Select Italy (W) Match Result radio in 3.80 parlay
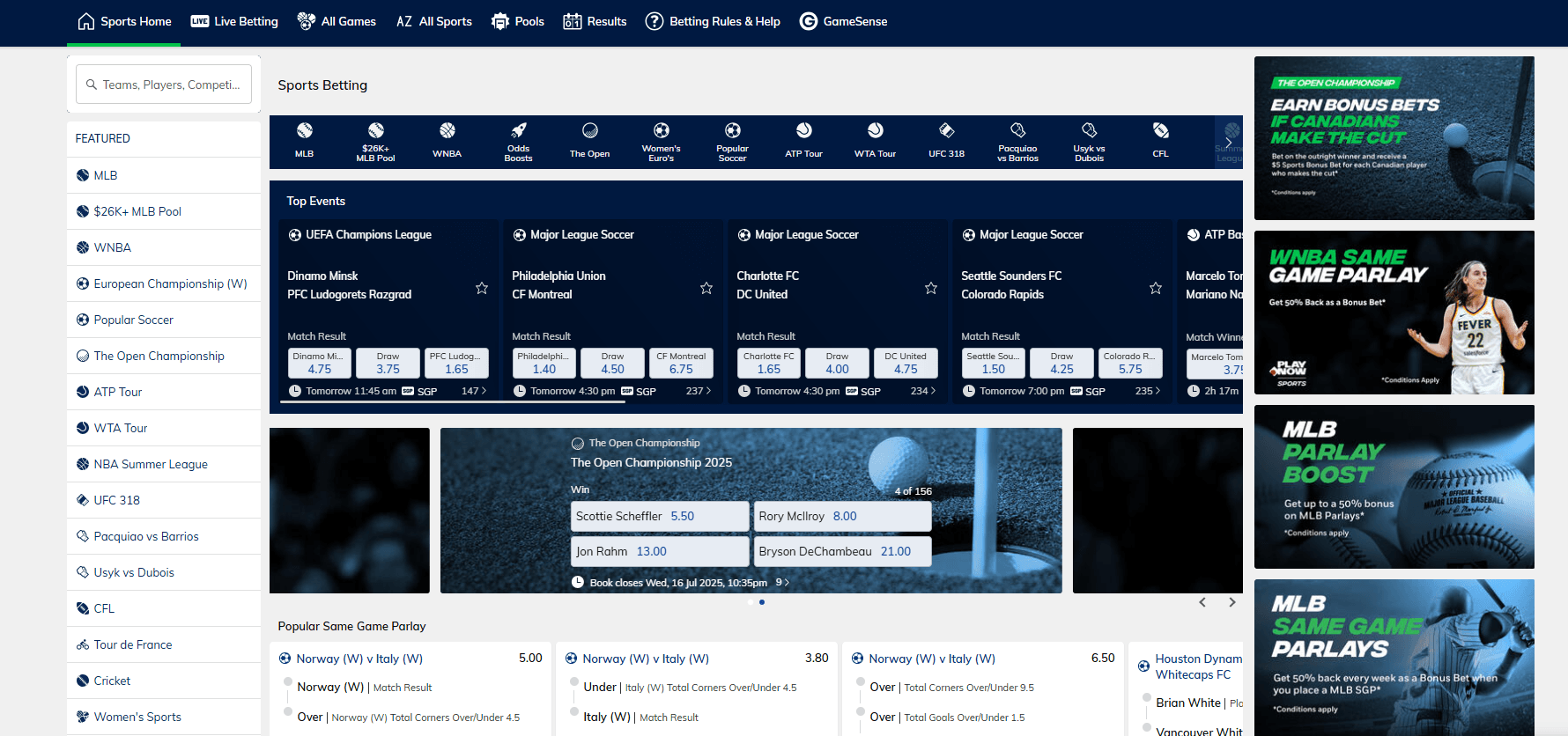This screenshot has width=1568, height=736. pos(574,712)
